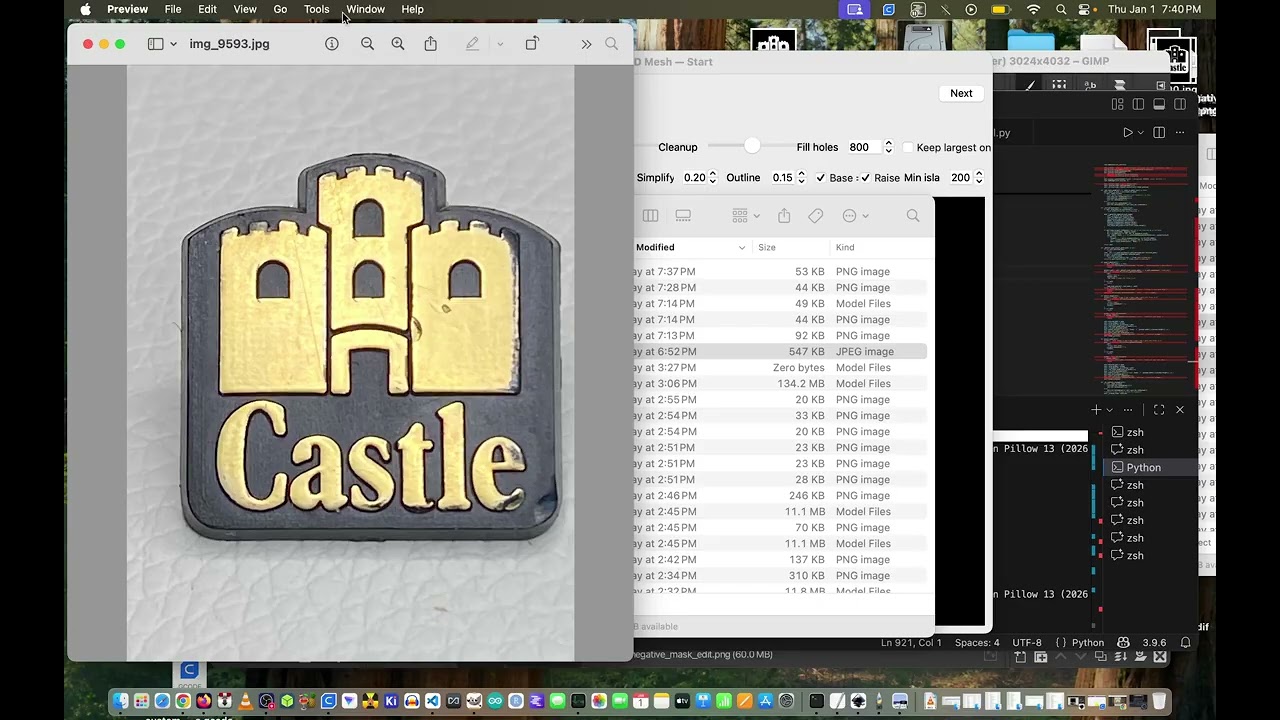Change the UTF-8 encoding in status bar
Screen dimensions: 1280x720
point(1027,643)
